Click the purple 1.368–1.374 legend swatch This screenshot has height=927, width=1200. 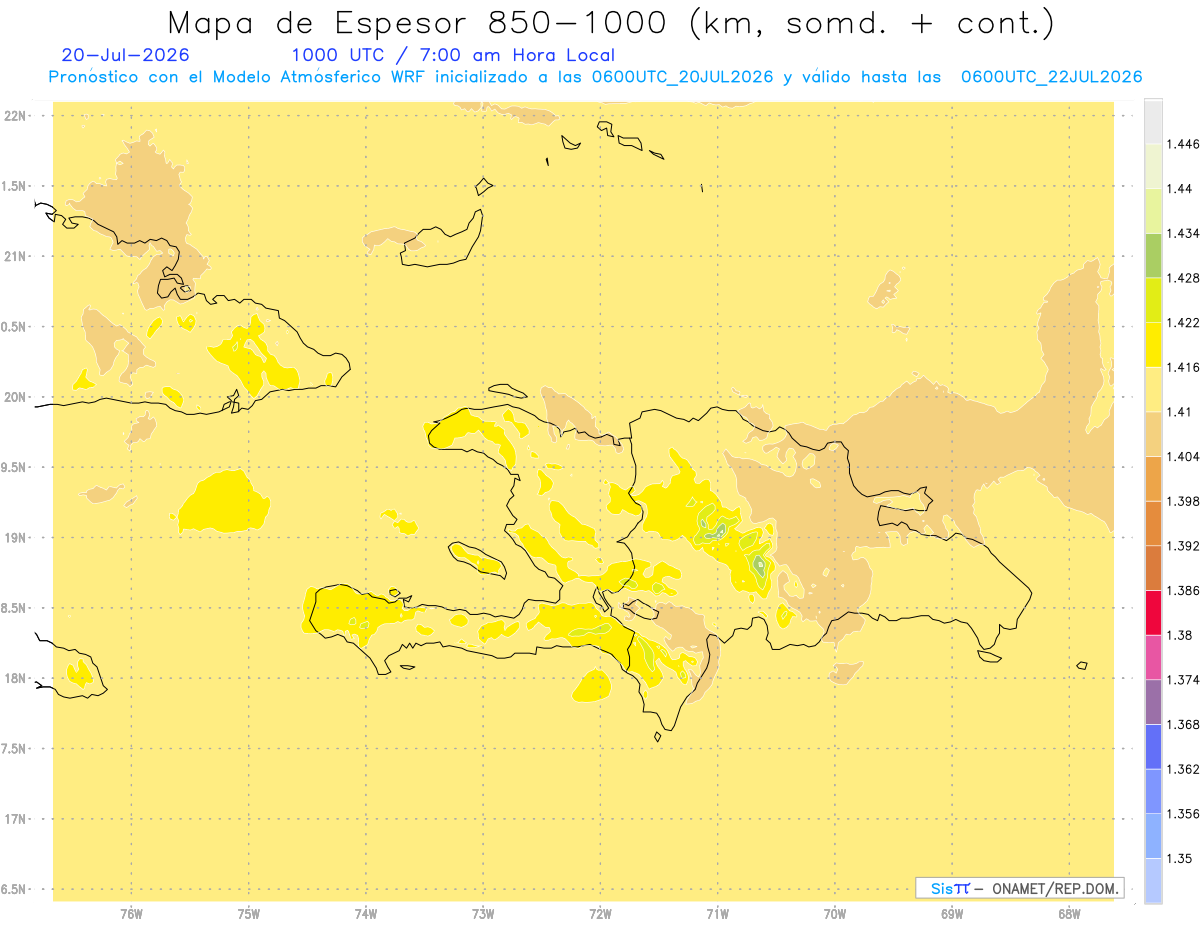pyautogui.click(x=1153, y=702)
